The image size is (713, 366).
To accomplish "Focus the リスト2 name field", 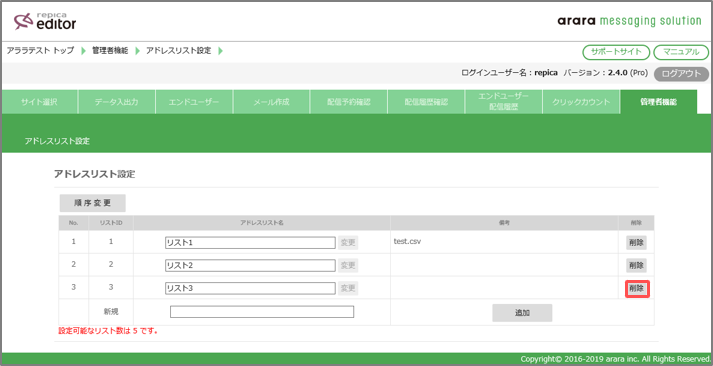I will click(x=251, y=265).
